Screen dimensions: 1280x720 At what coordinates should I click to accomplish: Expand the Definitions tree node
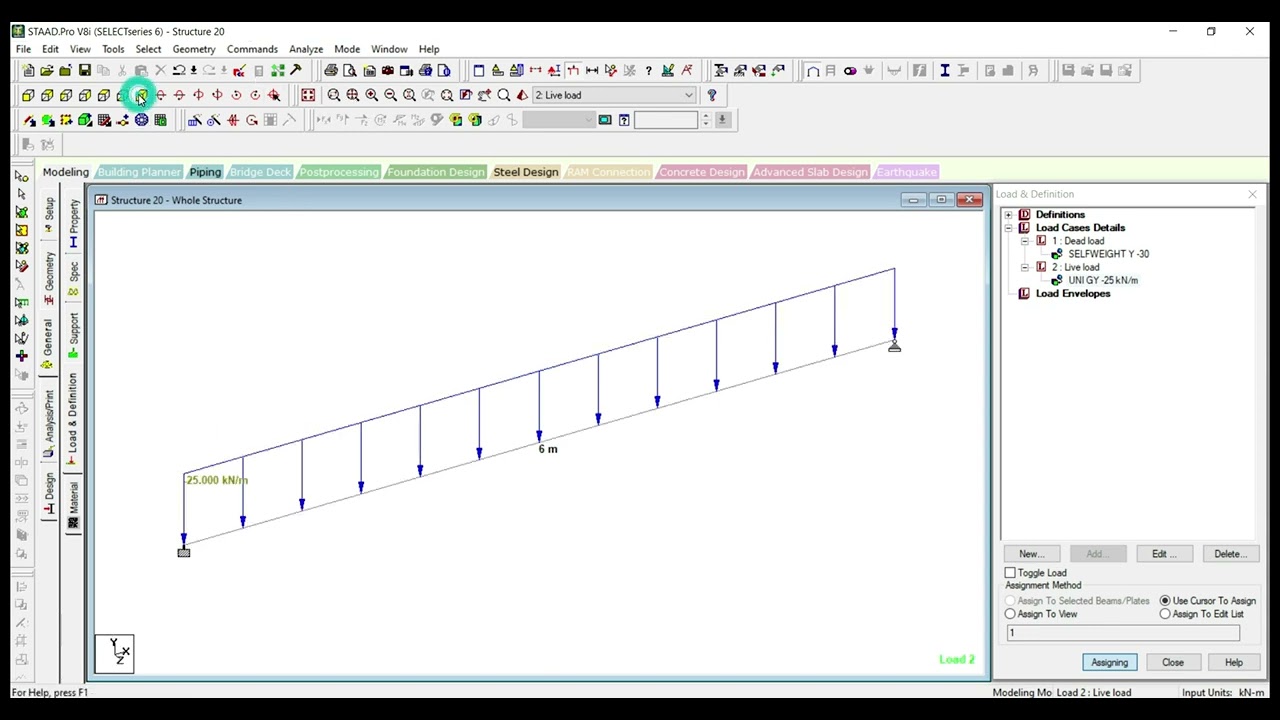coord(1008,215)
